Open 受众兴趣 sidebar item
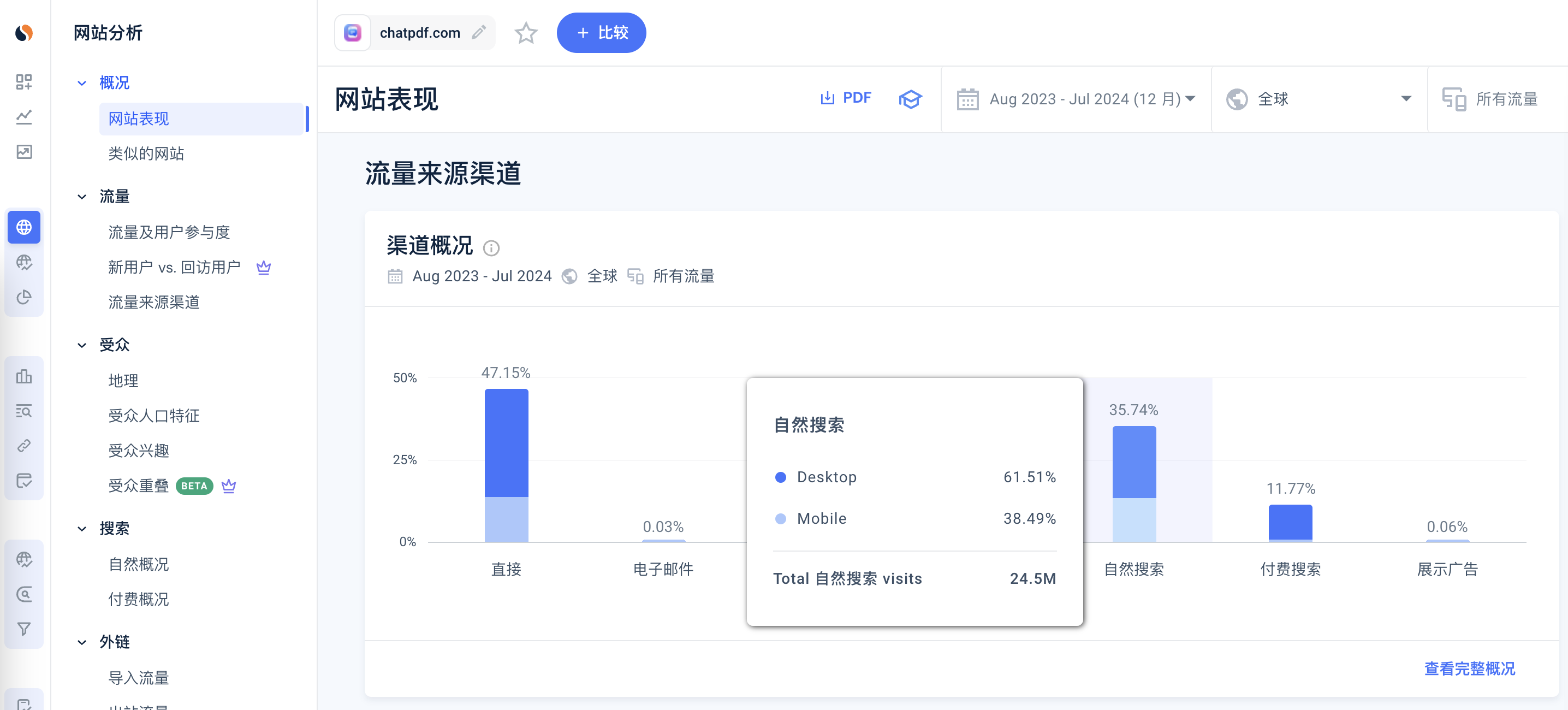This screenshot has width=1568, height=710. coord(139,451)
